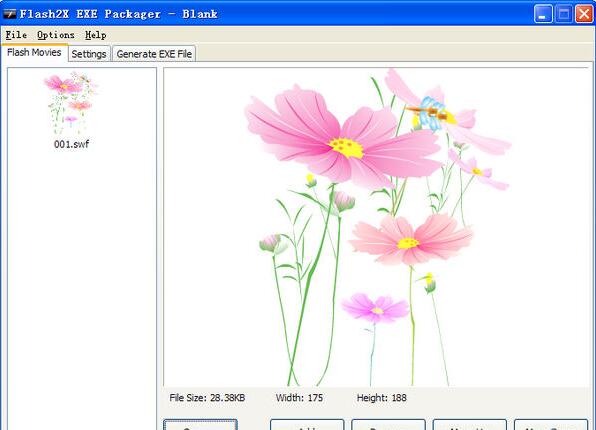The image size is (596, 430).
Task: Click the 001.swf file name label
Action: coord(71,144)
